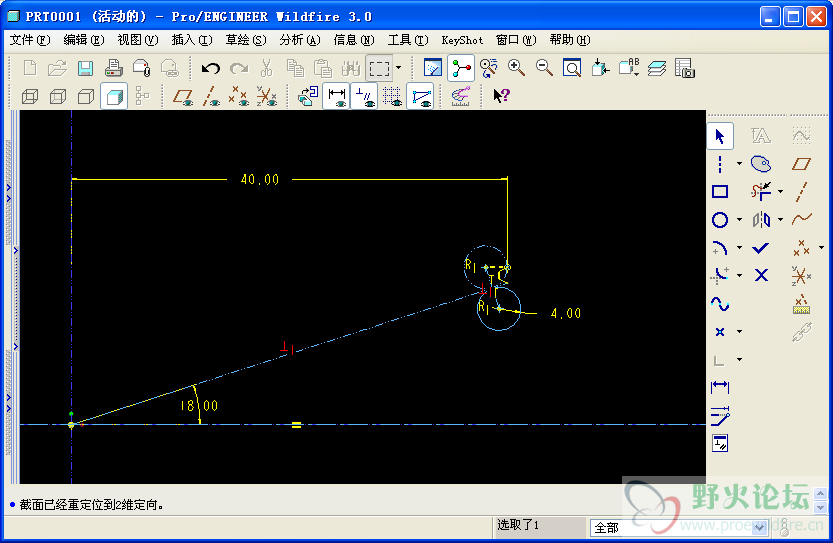The width and height of the screenshot is (833, 543).
Task: Click the zoom in magnifier
Action: tap(516, 69)
